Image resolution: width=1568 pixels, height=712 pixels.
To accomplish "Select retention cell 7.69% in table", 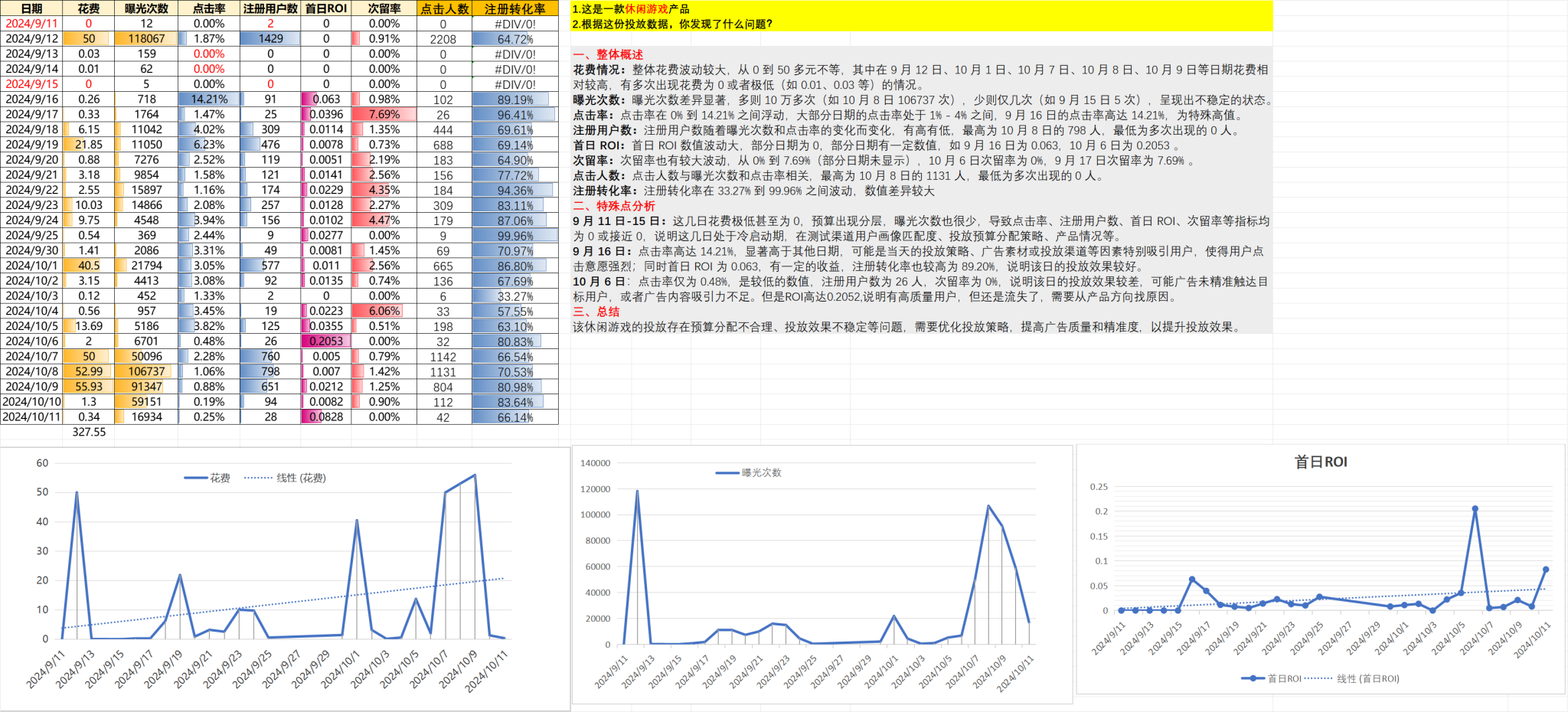I will pyautogui.click(x=384, y=115).
